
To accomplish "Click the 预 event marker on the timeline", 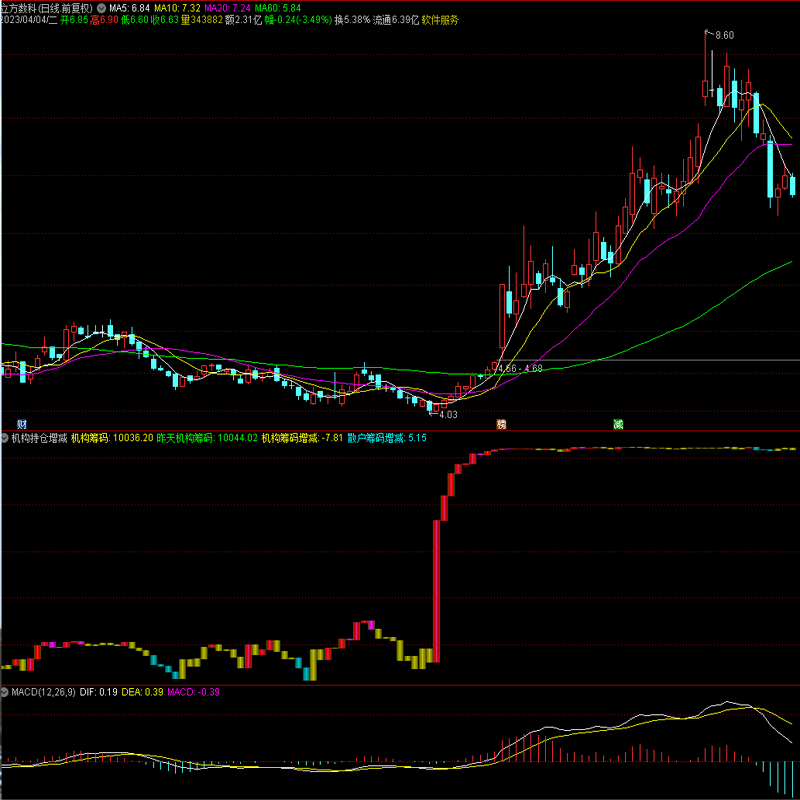I will point(501,425).
